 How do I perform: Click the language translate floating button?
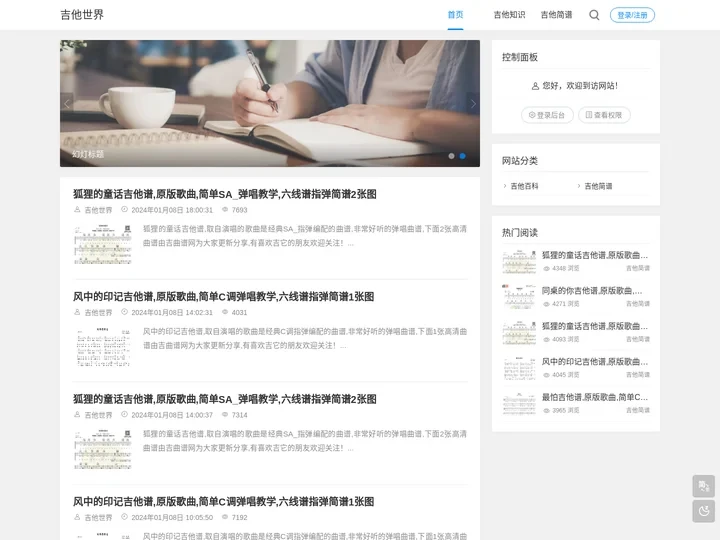click(703, 486)
